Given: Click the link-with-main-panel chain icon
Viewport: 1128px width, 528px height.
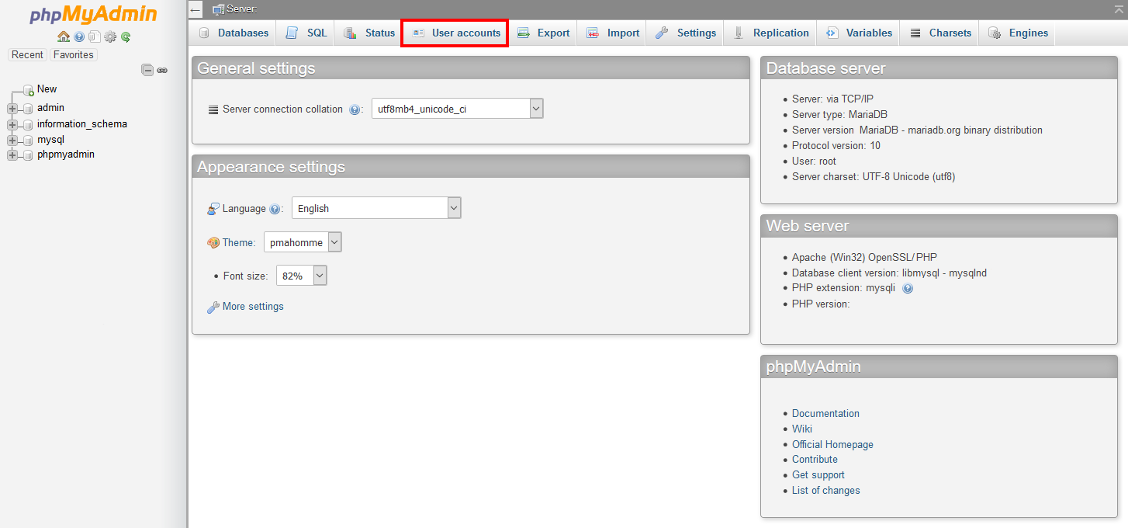Looking at the screenshot, I should (162, 70).
